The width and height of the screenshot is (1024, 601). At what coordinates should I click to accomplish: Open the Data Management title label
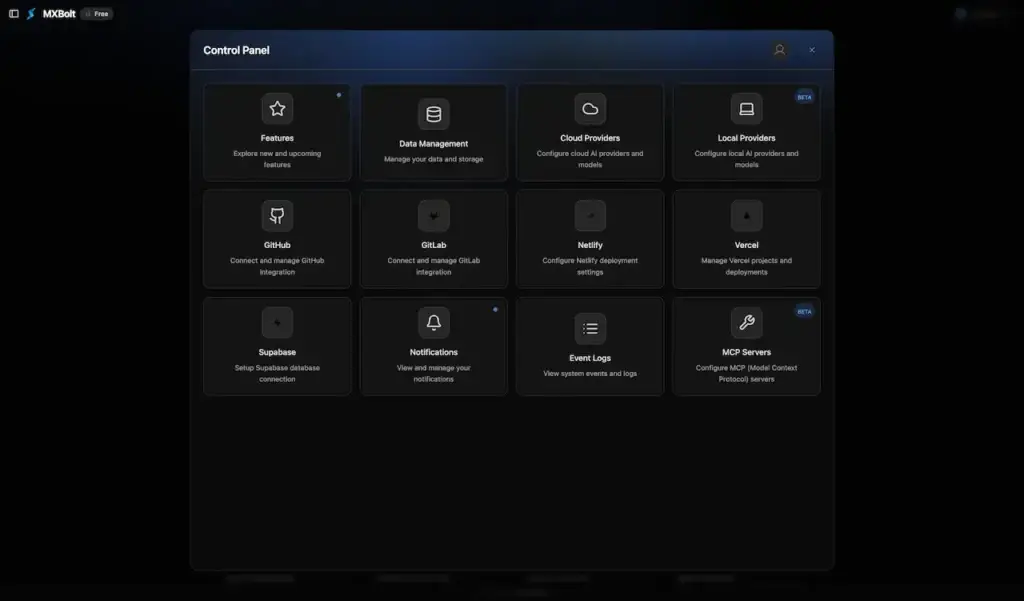click(x=434, y=144)
